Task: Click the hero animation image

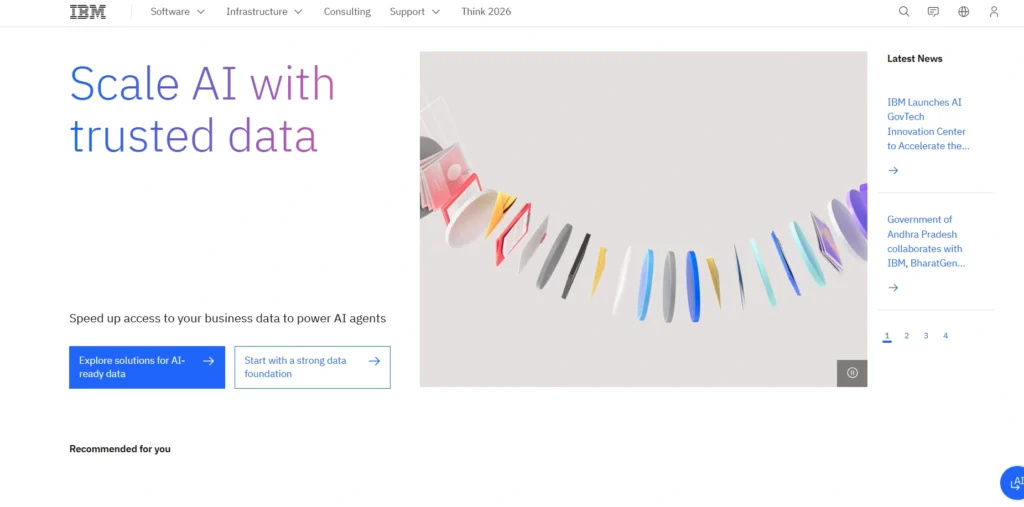Action: click(643, 219)
